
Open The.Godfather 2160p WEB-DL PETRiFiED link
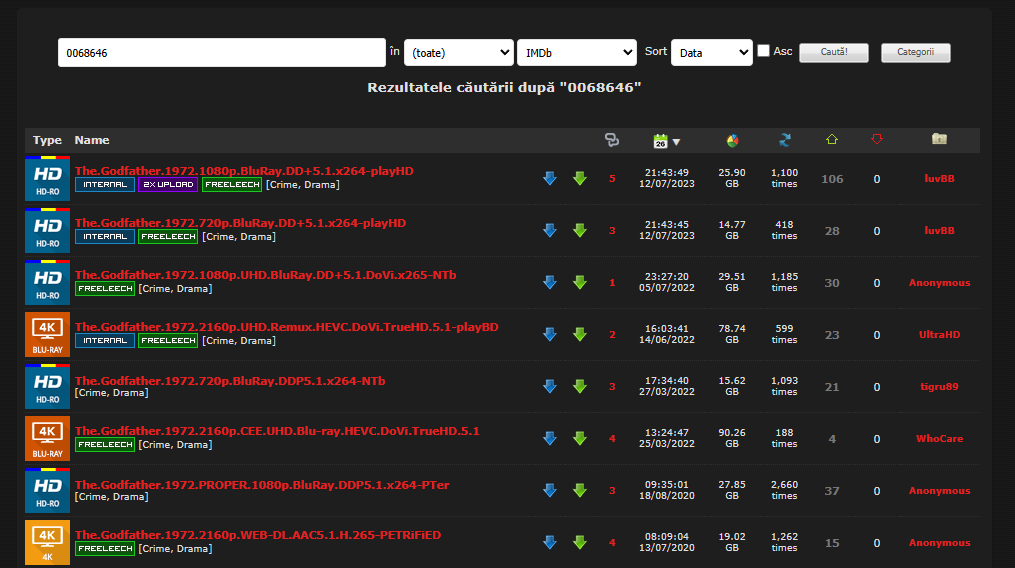pyautogui.click(x=258, y=535)
